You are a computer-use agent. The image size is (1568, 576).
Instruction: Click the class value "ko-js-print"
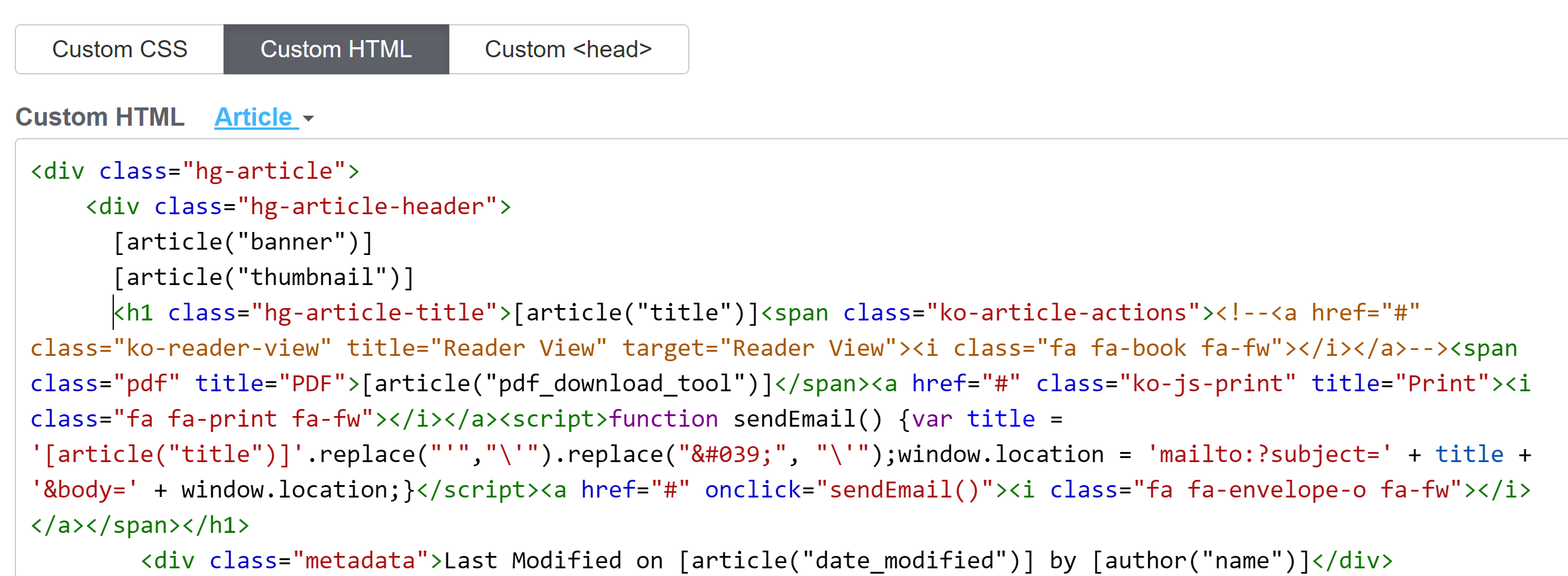pos(1208,384)
